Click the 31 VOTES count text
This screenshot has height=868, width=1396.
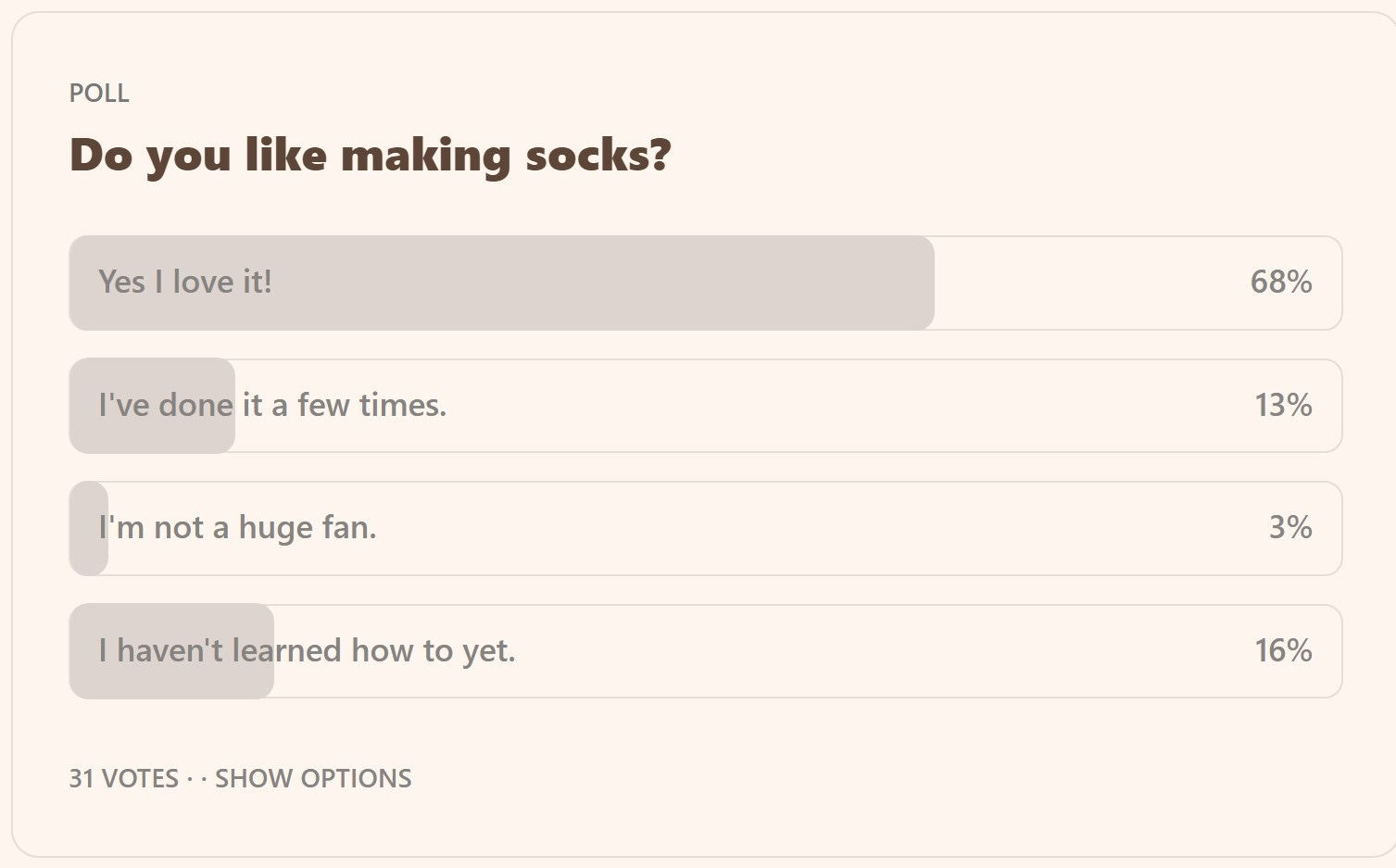(x=124, y=778)
